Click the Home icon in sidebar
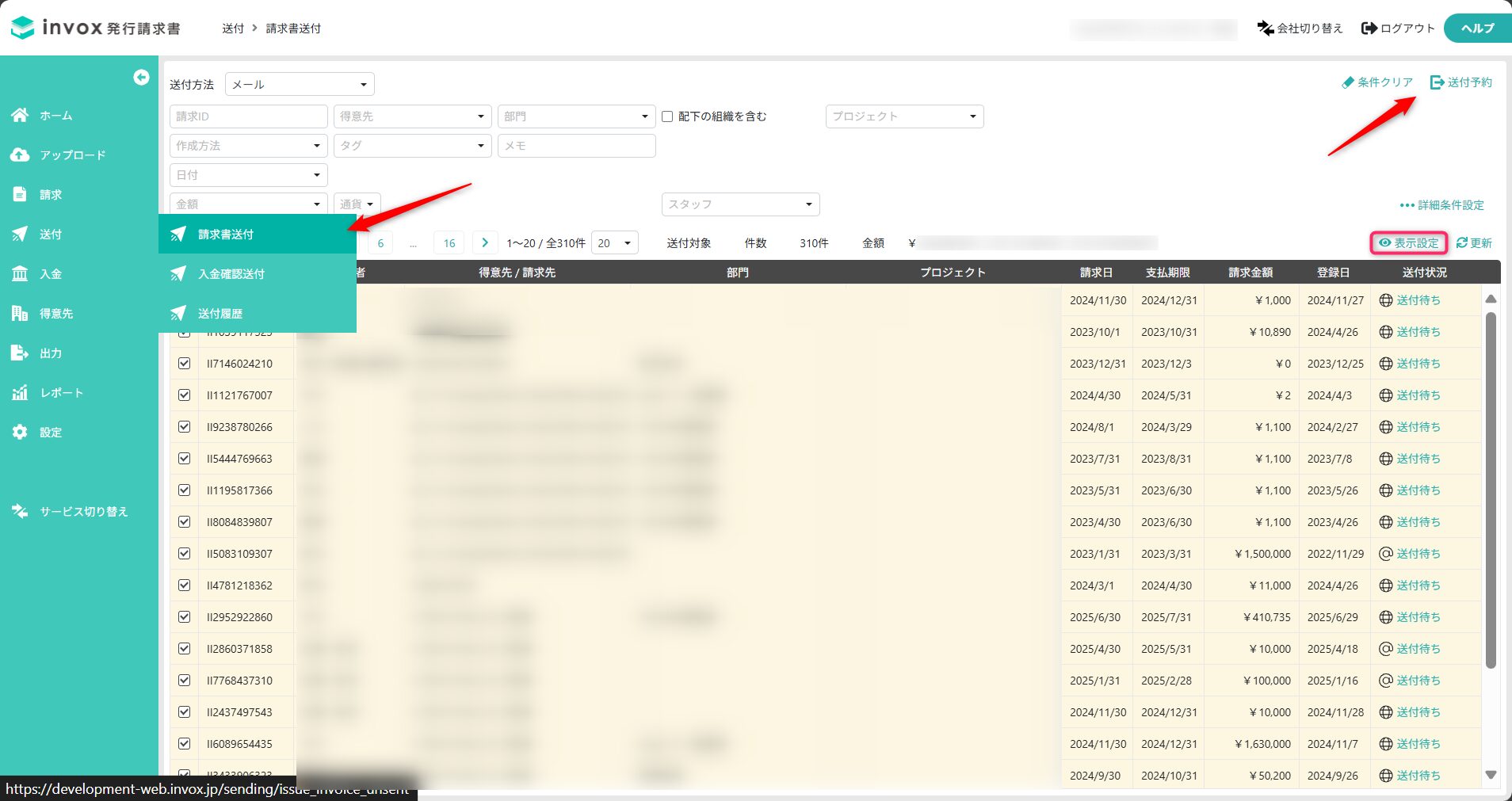The image size is (1512, 801). (x=20, y=116)
